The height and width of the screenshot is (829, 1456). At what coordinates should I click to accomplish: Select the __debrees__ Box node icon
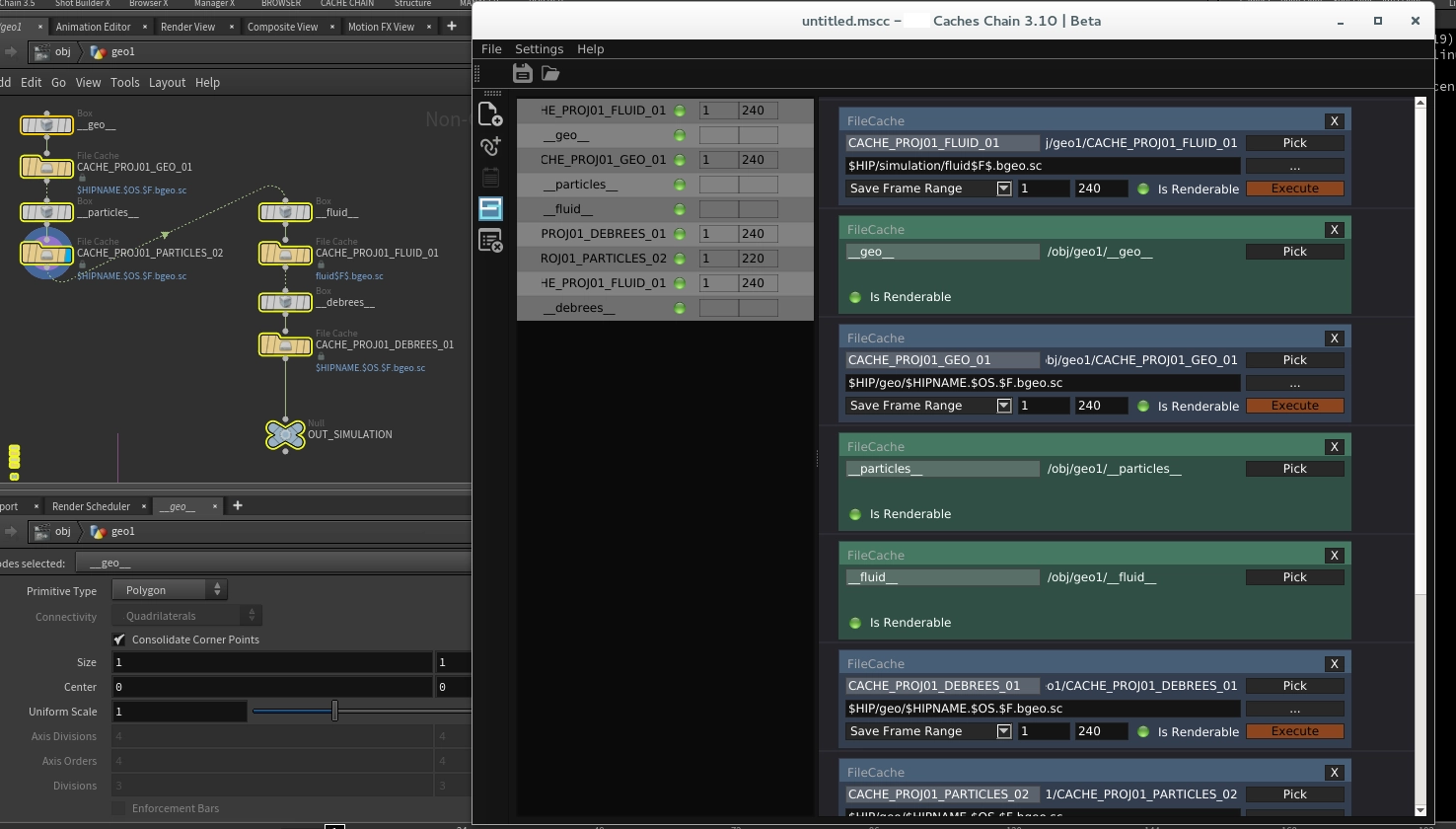click(x=285, y=302)
